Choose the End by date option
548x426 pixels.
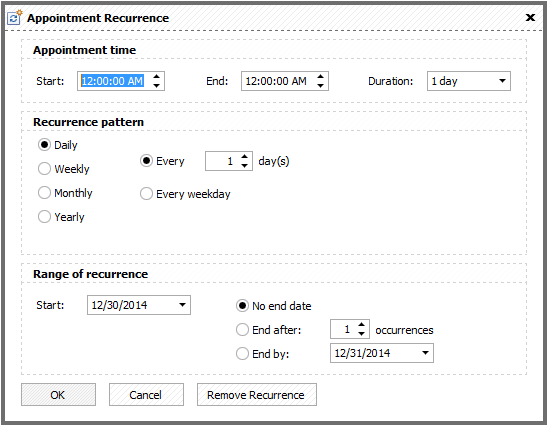(263, 354)
